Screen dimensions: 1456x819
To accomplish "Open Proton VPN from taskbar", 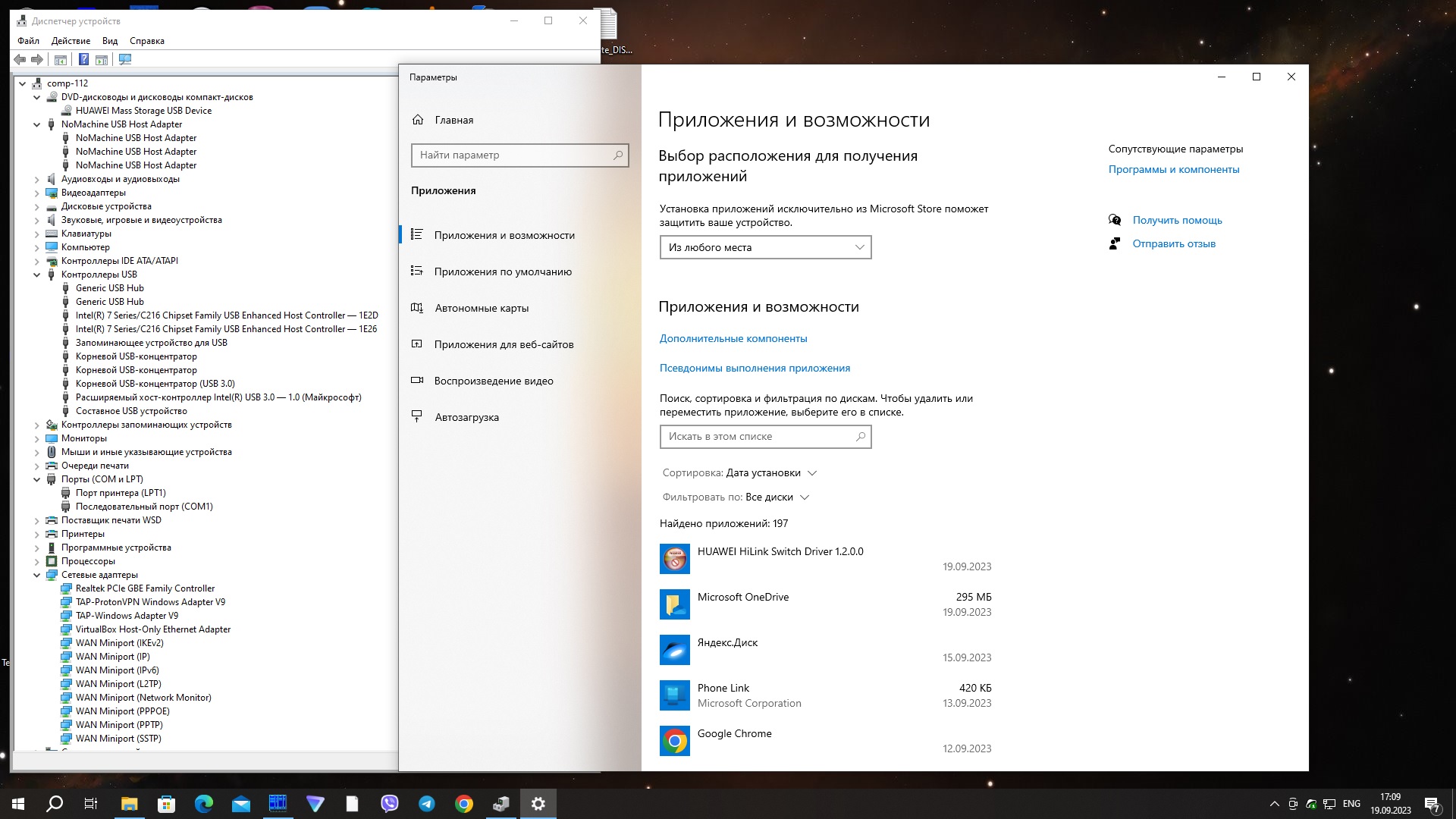I will tap(315, 804).
